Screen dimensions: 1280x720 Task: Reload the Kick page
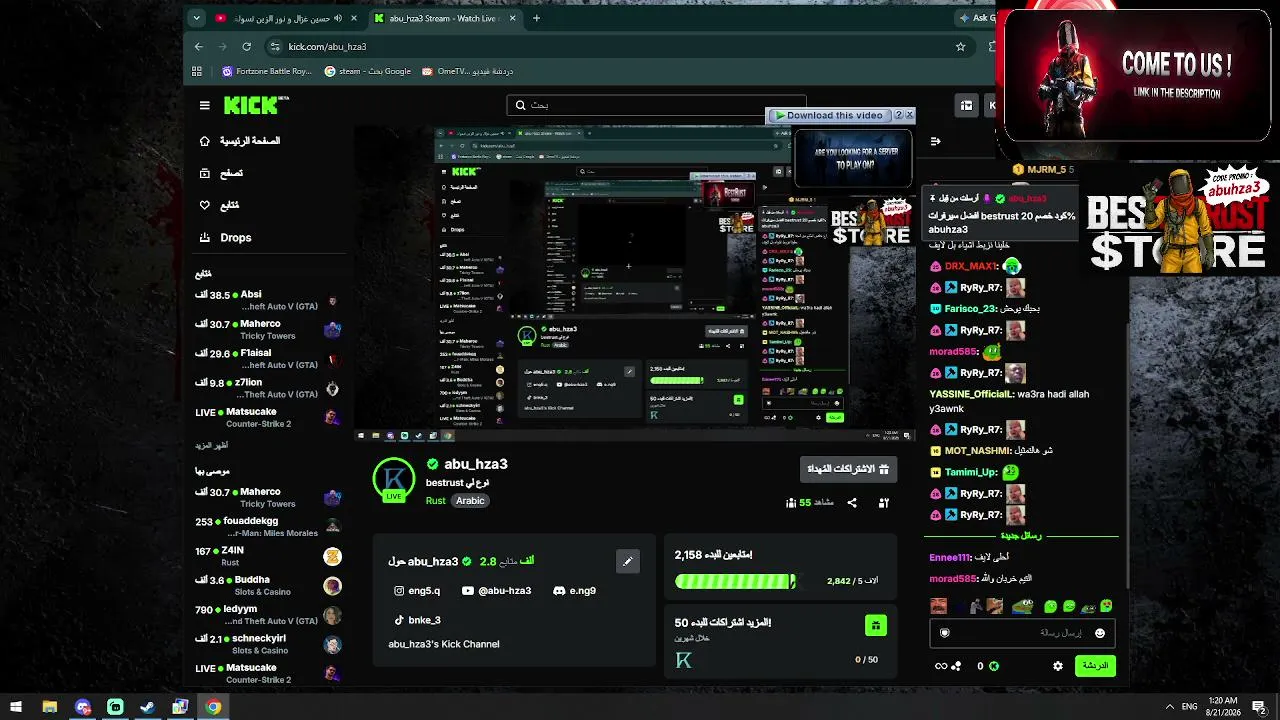click(x=246, y=47)
